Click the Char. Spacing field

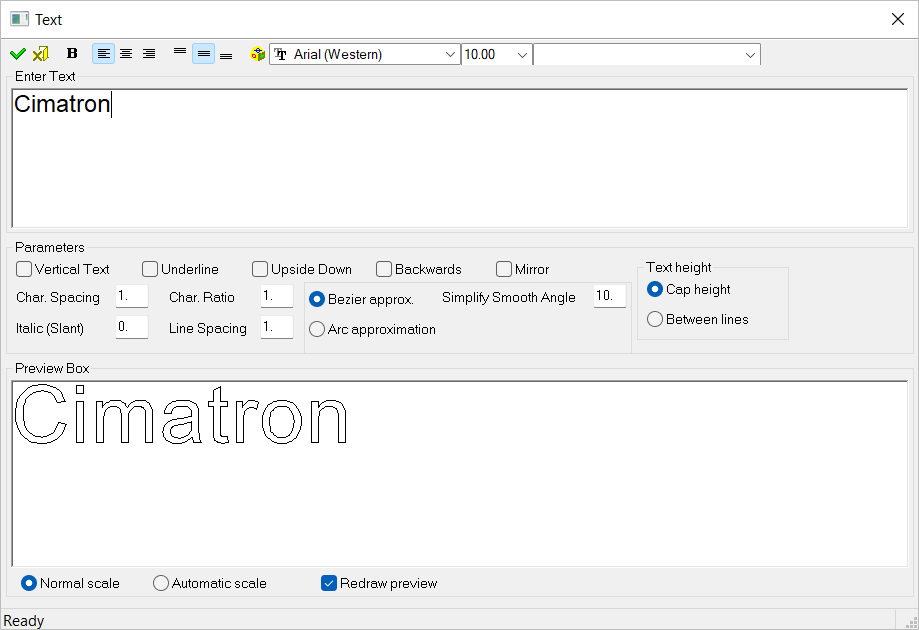pyautogui.click(x=132, y=296)
